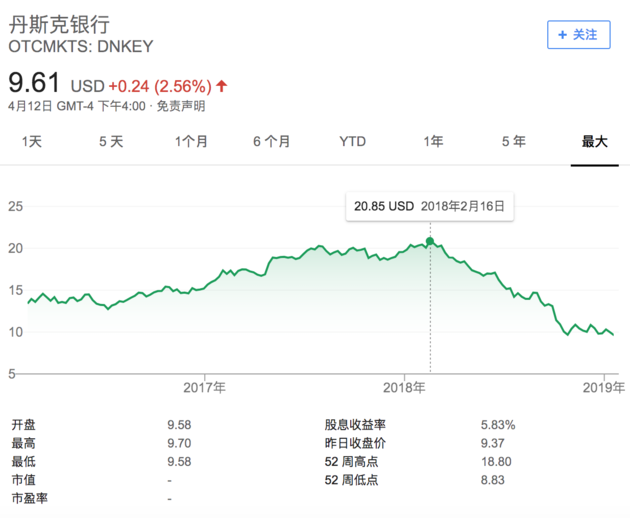This screenshot has height=518, width=630.
Task: Show the 1个月 chart range
Action: point(191,142)
